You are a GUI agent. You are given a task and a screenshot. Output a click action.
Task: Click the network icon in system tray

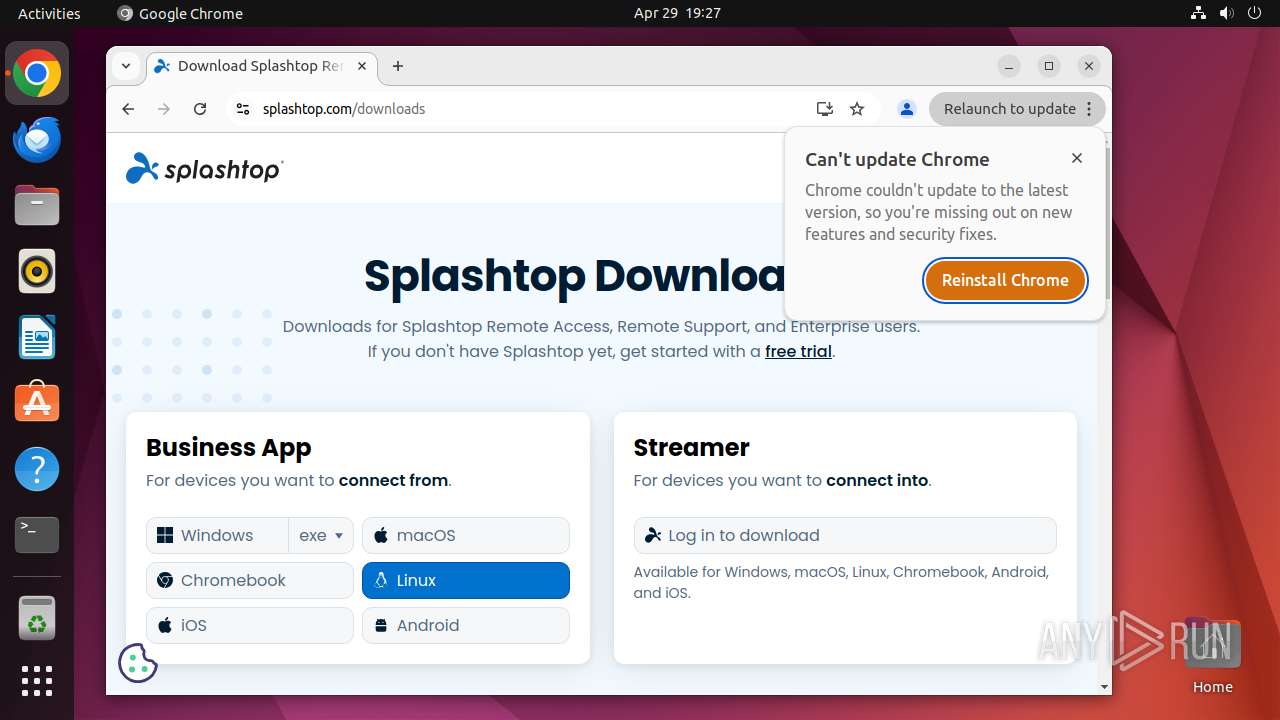tap(1198, 13)
